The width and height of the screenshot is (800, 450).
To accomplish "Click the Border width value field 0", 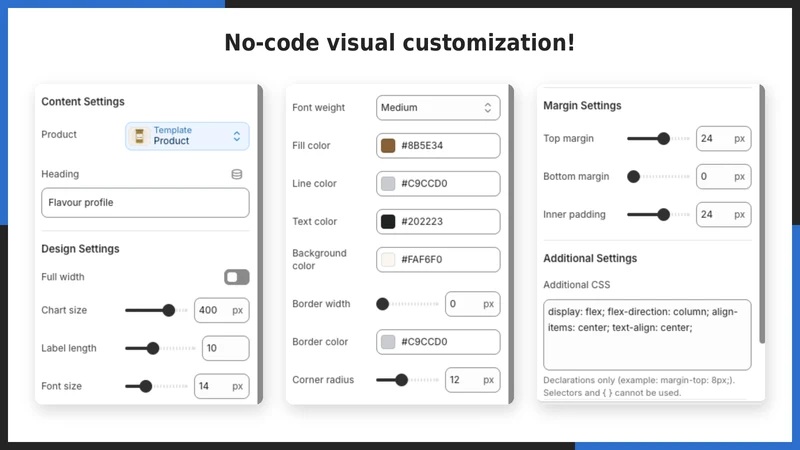I will pyautogui.click(x=472, y=304).
